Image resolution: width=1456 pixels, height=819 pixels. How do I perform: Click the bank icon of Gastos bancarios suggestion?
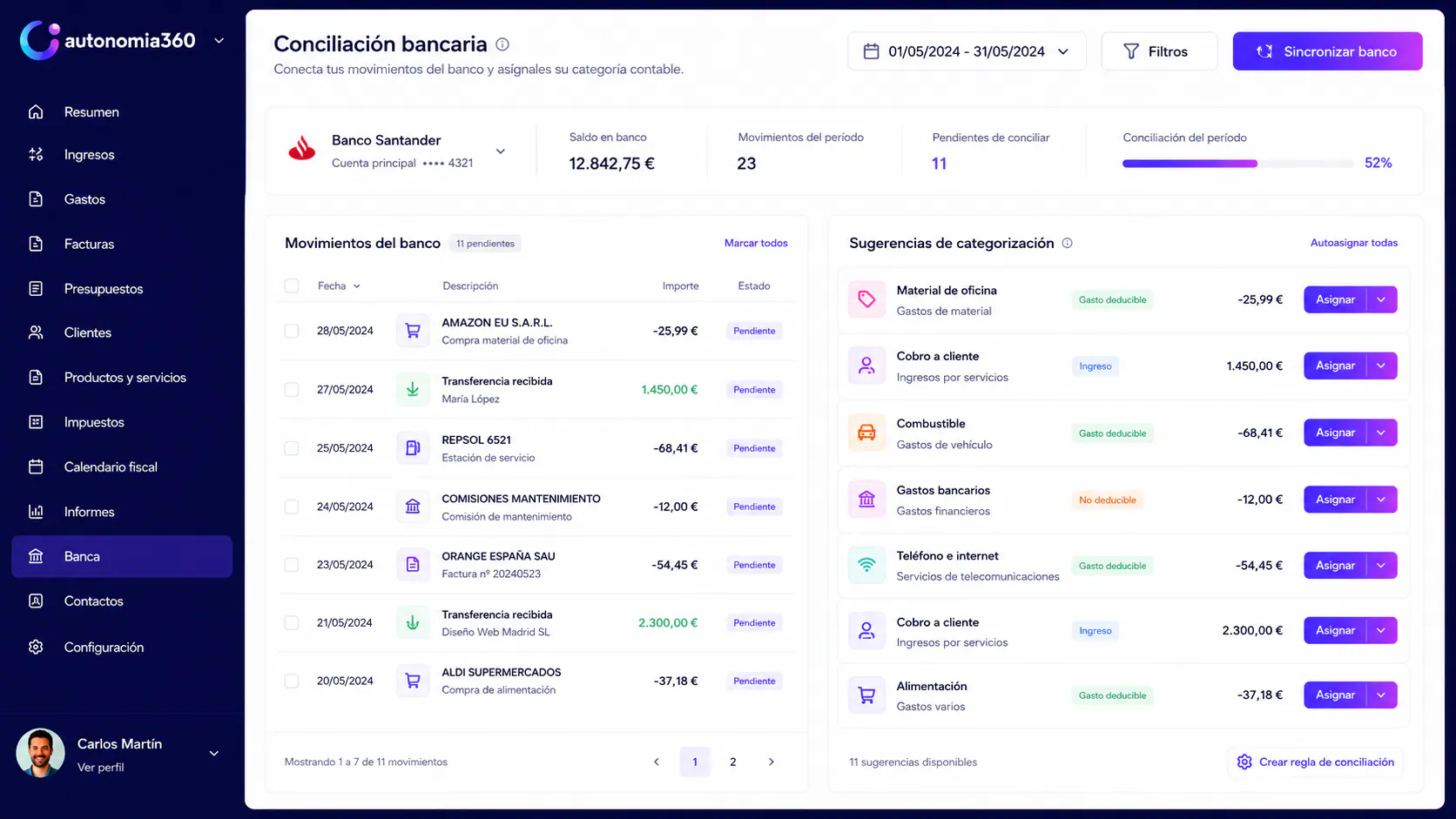coord(866,500)
